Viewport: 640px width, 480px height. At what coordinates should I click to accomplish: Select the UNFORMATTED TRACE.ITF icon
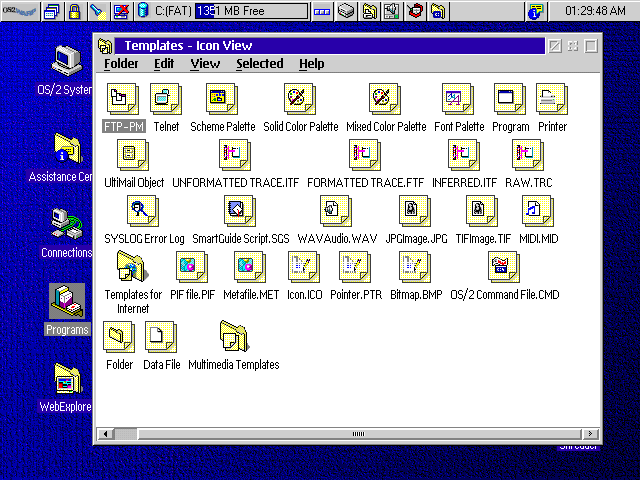click(235, 155)
